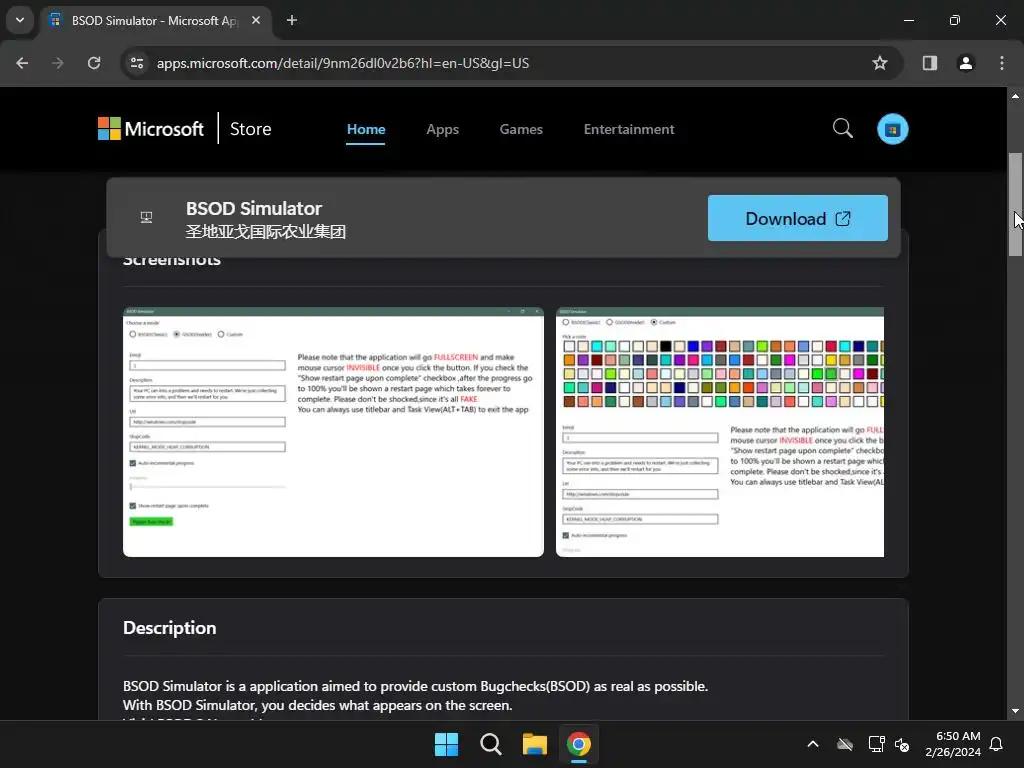Image resolution: width=1024 pixels, height=768 pixels.
Task: Click the Screenshots heading
Action: click(172, 261)
